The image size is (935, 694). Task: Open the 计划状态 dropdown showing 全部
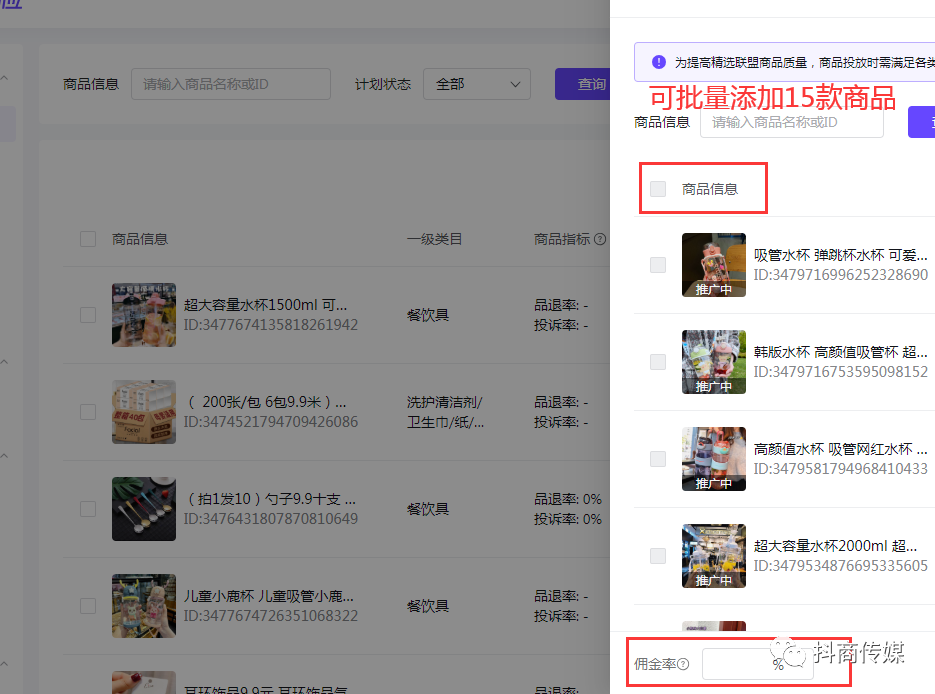[x=476, y=84]
